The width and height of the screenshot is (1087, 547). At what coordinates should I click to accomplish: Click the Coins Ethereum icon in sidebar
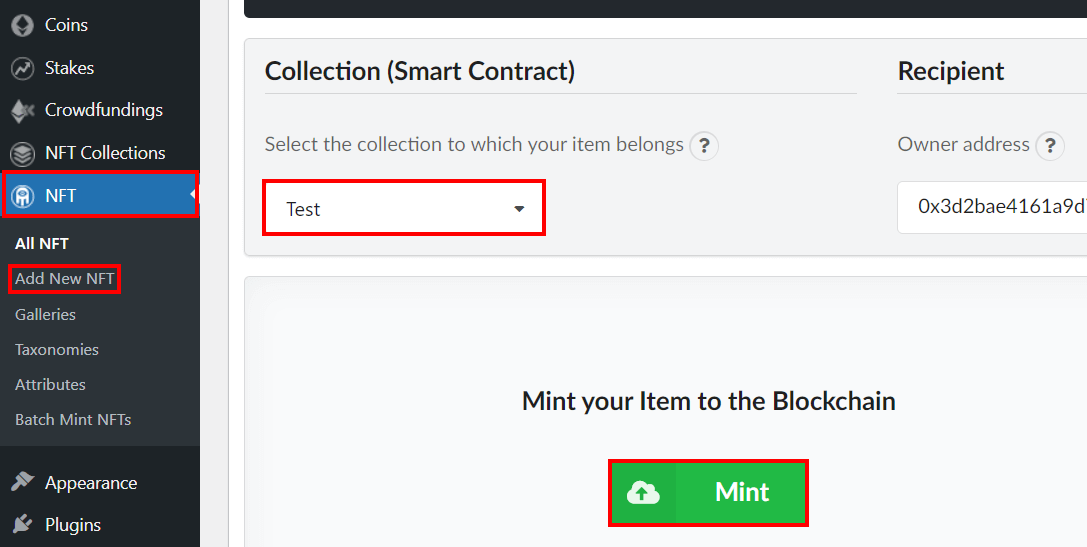(x=22, y=26)
